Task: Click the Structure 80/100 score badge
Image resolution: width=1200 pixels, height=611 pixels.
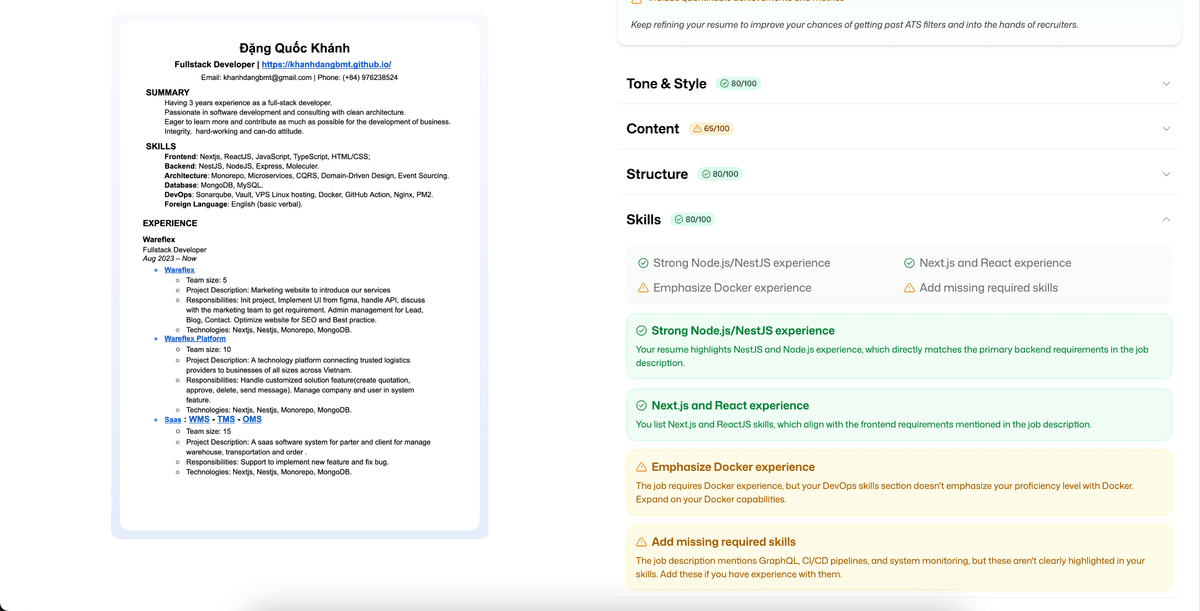Action: (720, 174)
